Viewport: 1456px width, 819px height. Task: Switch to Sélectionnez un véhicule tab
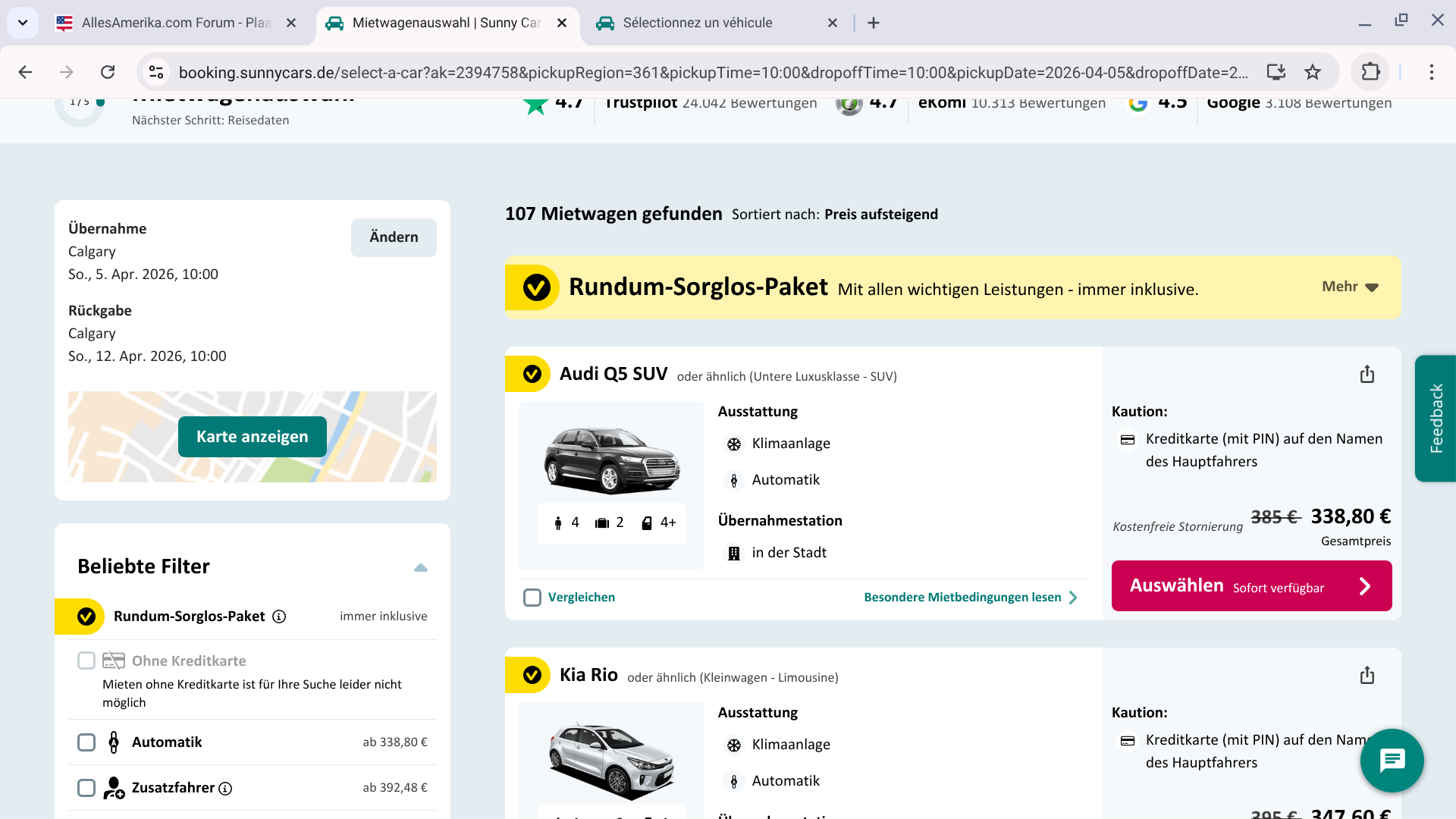698,23
